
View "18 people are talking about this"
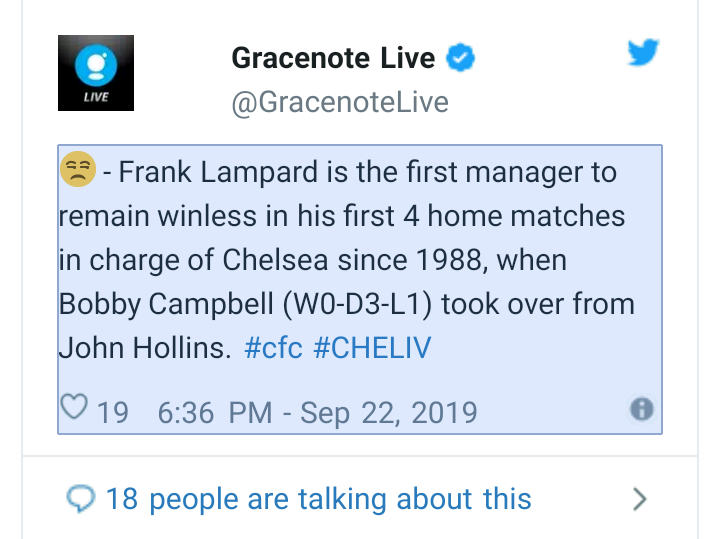[318, 498]
